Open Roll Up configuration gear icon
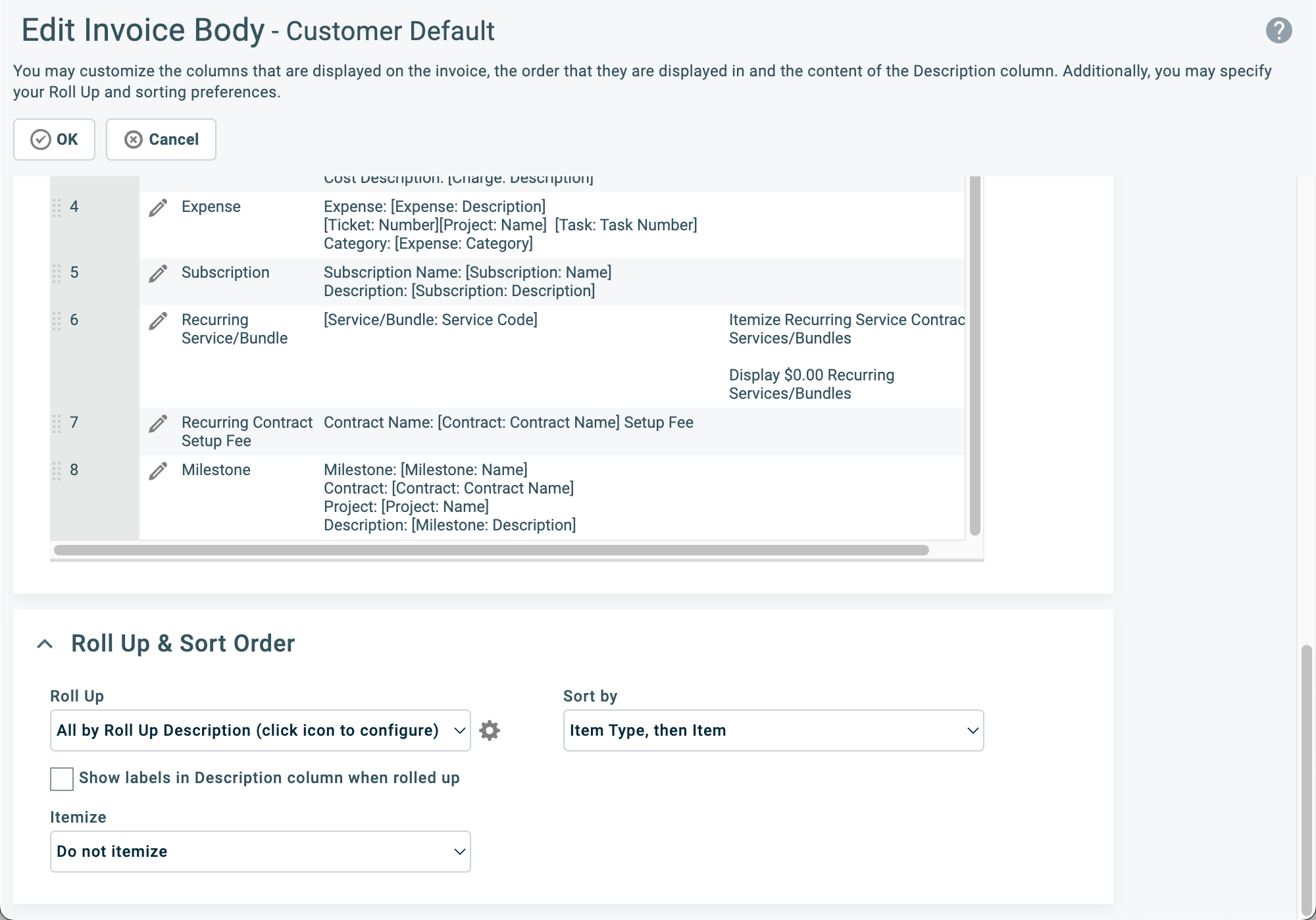This screenshot has height=920, width=1316. tap(490, 730)
